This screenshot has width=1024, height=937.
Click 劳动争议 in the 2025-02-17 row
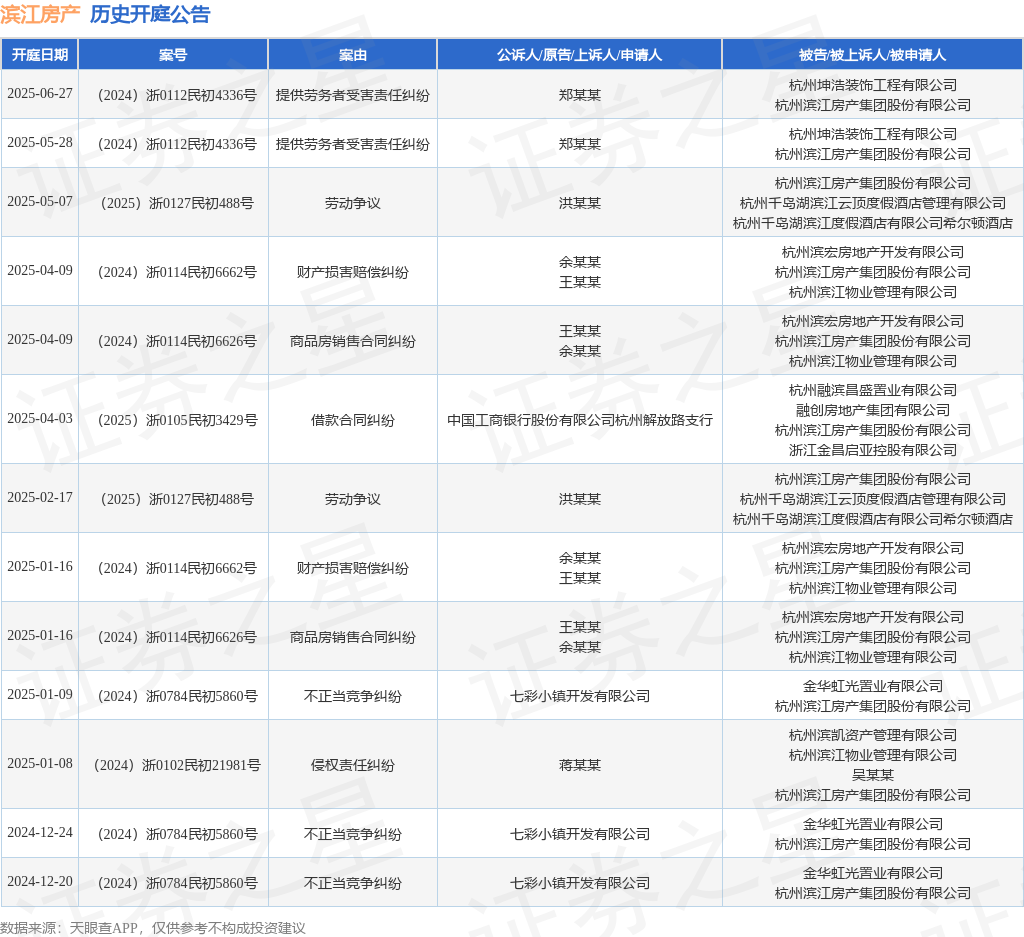point(353,500)
